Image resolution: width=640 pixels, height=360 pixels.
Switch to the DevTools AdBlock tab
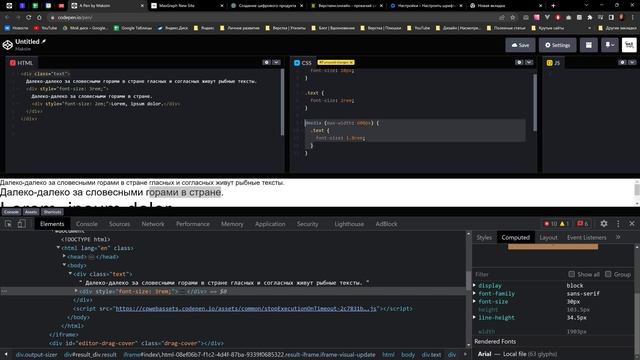point(386,224)
